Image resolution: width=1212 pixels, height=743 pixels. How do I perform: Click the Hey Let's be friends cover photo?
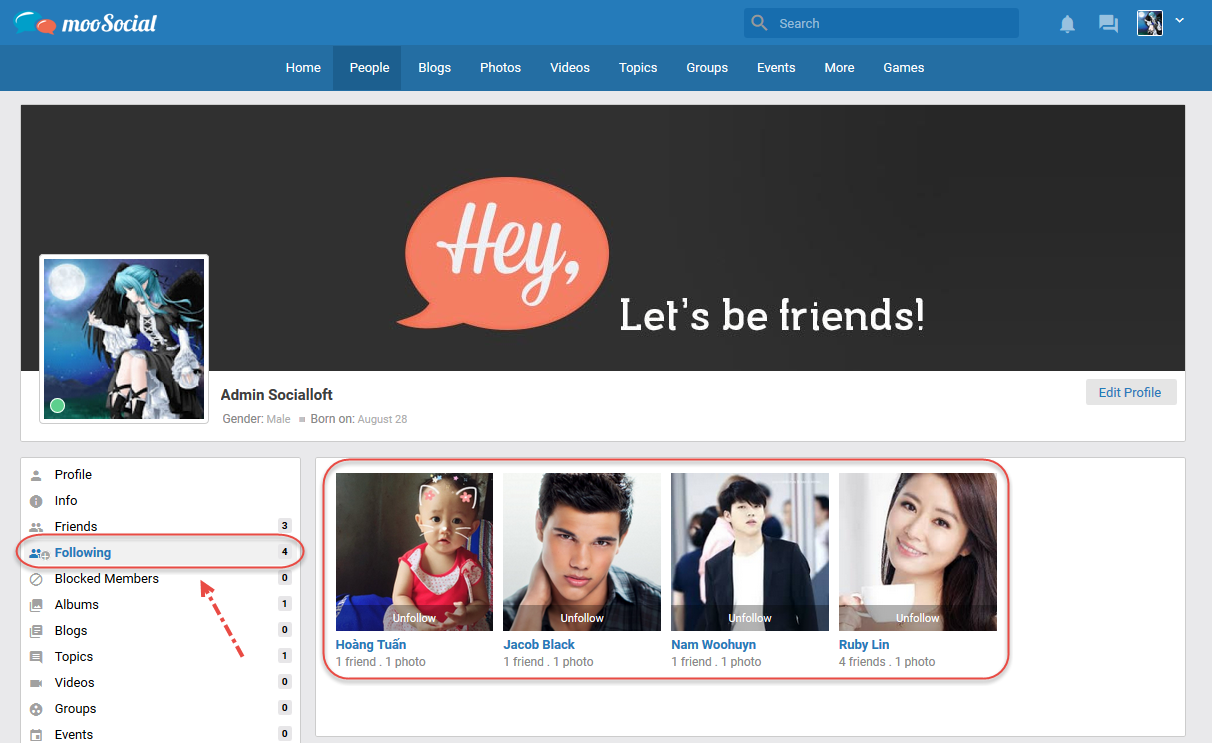click(603, 238)
